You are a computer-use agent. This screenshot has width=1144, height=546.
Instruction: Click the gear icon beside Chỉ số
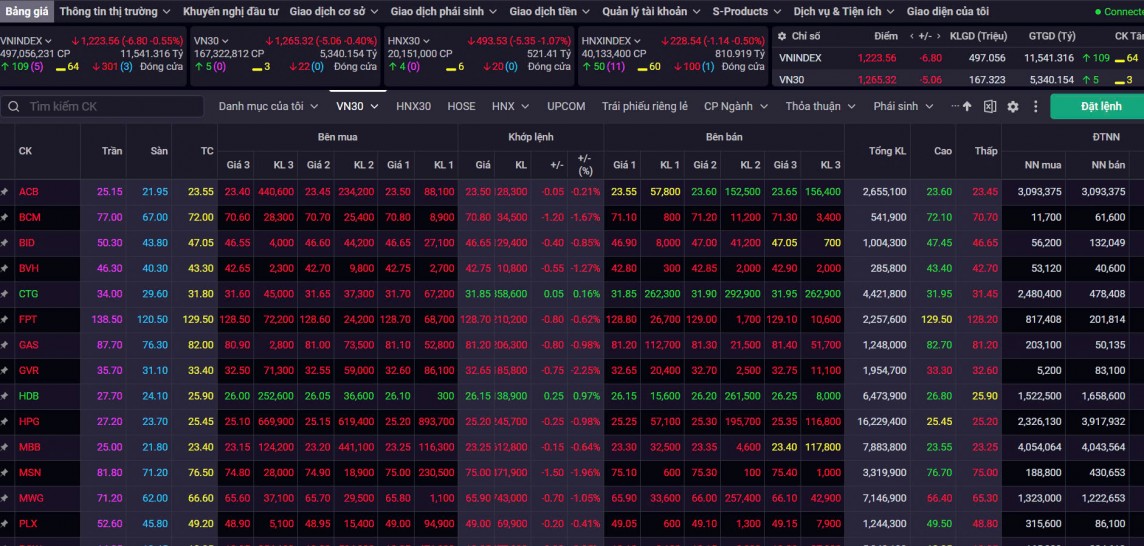782,36
